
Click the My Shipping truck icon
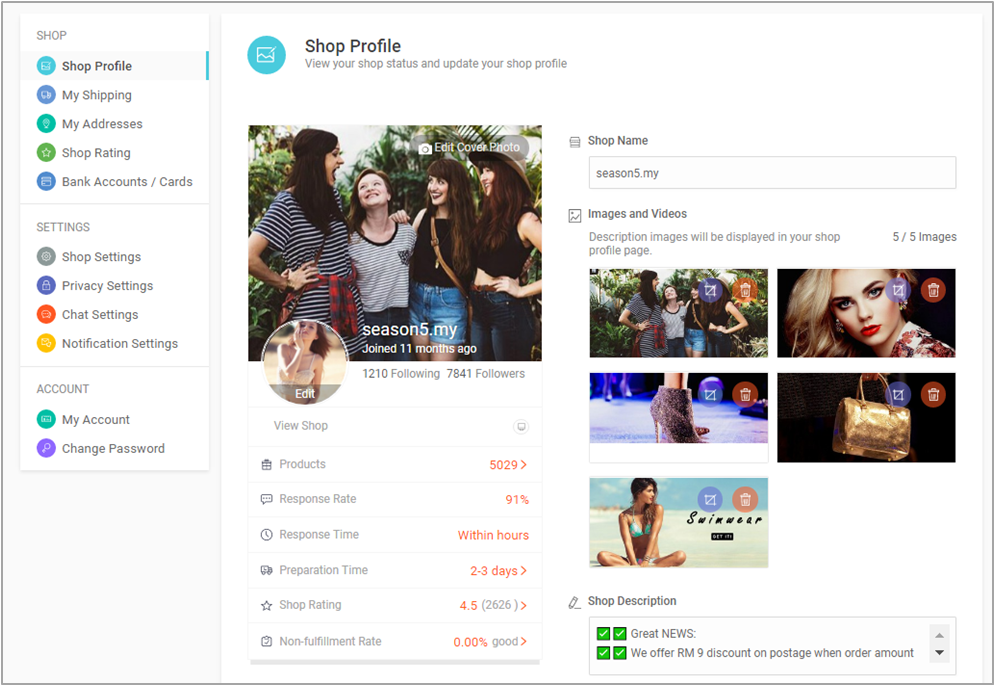point(46,95)
